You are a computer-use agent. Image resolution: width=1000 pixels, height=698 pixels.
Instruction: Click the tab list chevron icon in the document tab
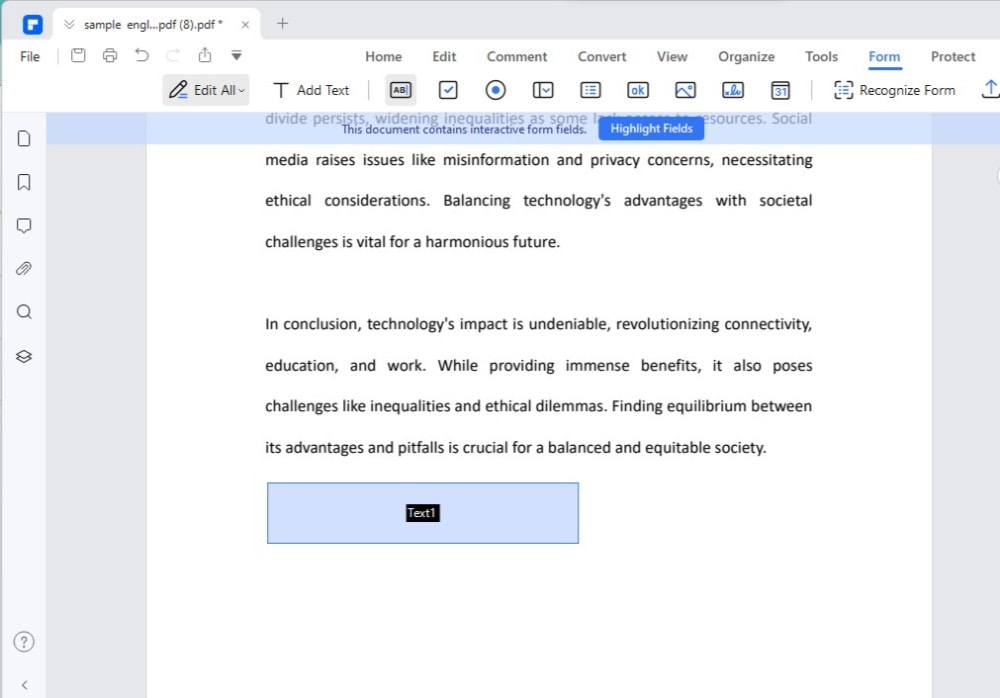click(x=69, y=25)
